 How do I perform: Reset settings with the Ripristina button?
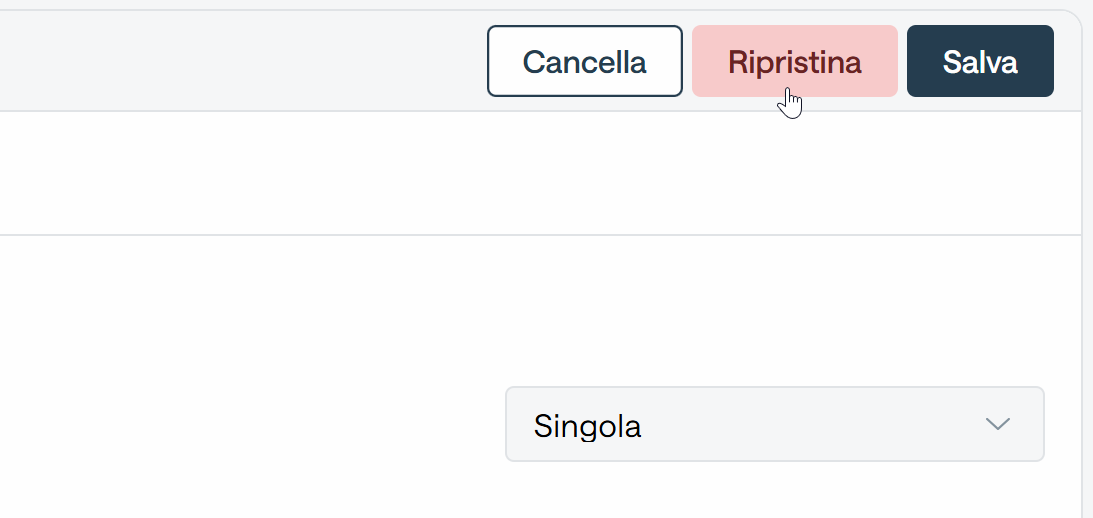[795, 61]
